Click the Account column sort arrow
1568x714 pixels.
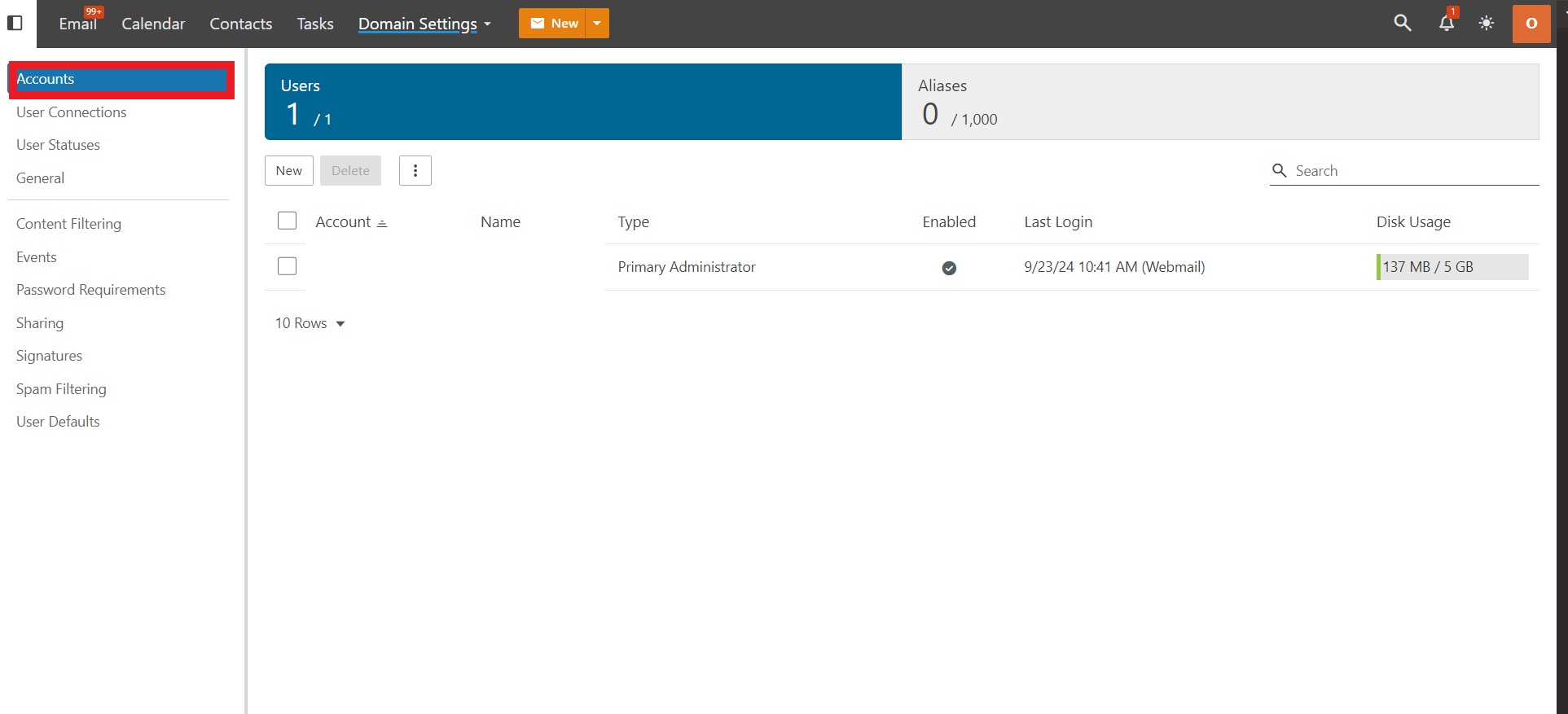pyautogui.click(x=382, y=223)
